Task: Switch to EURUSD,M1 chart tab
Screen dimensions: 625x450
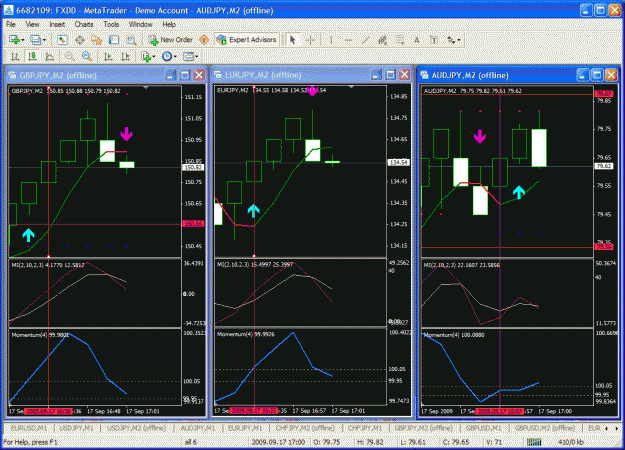Action: point(29,428)
